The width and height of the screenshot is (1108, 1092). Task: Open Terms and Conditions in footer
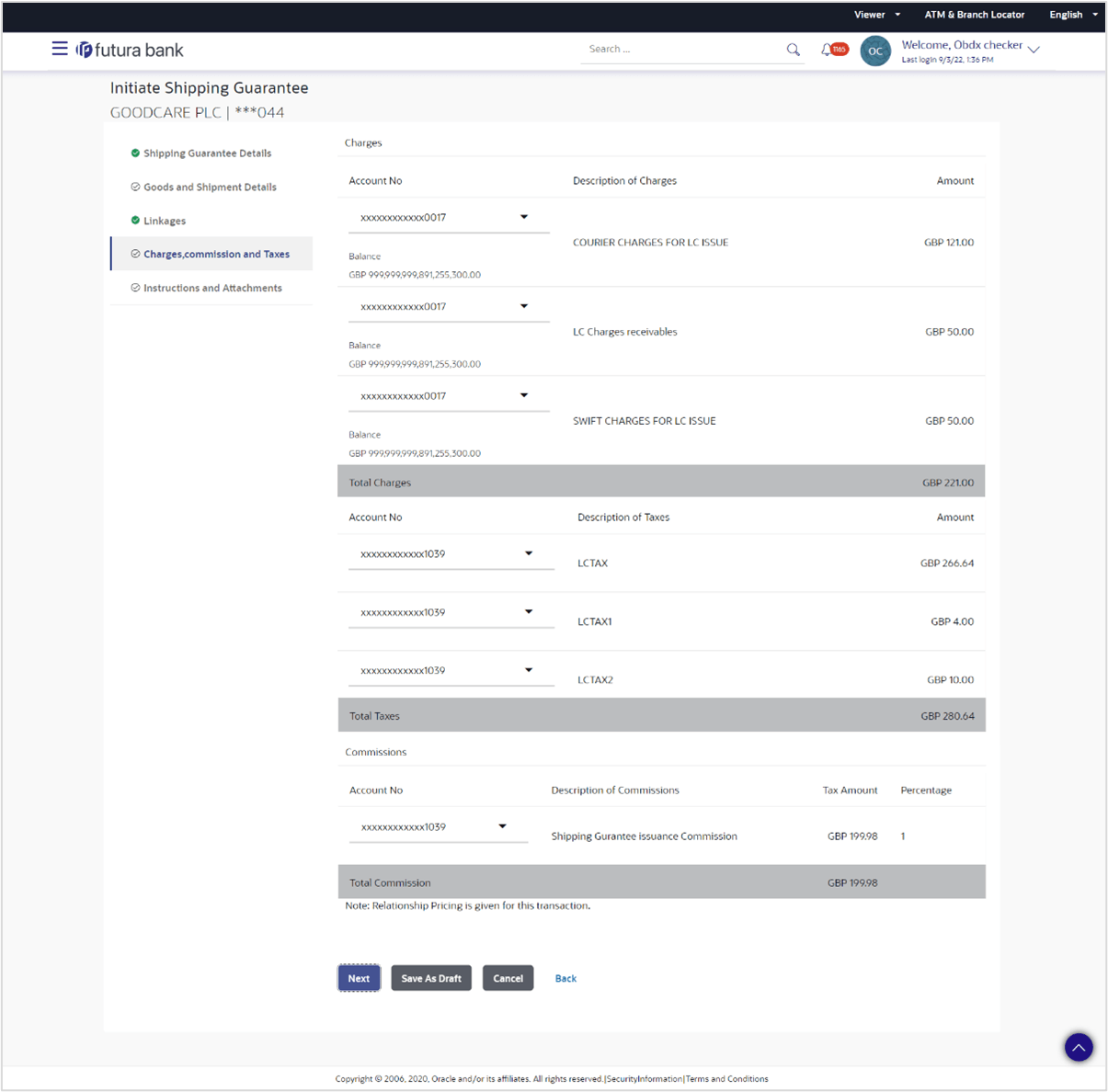pyautogui.click(x=727, y=1078)
